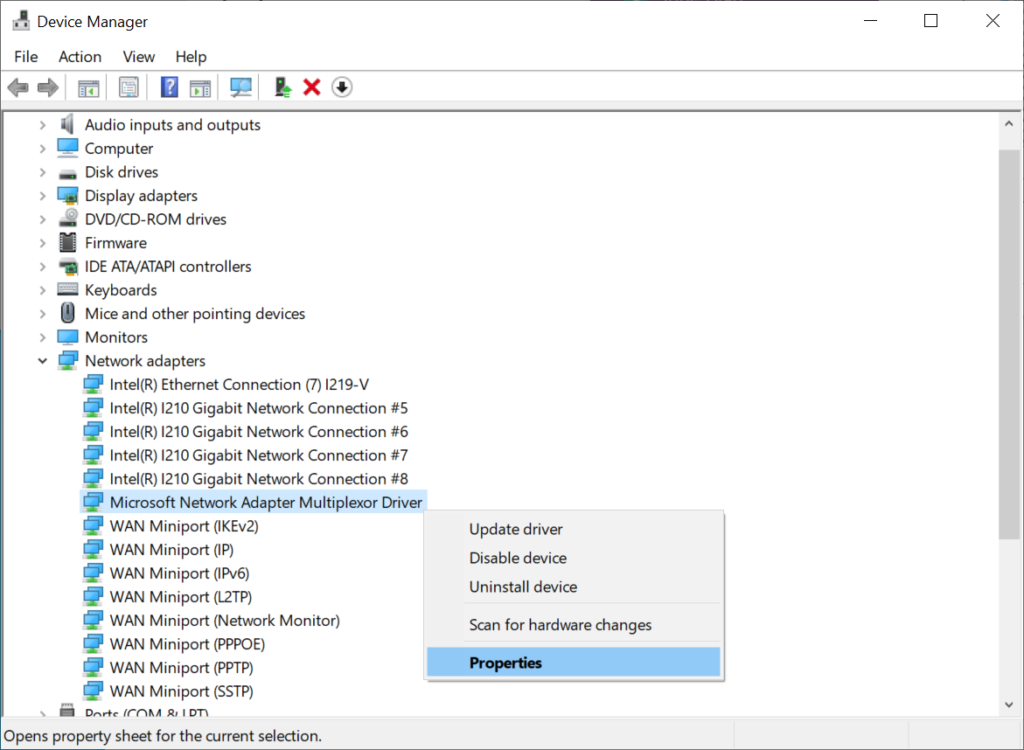Screen dimensions: 1024x750
Task: Click the blue Help question mark icon
Action: tap(169, 88)
